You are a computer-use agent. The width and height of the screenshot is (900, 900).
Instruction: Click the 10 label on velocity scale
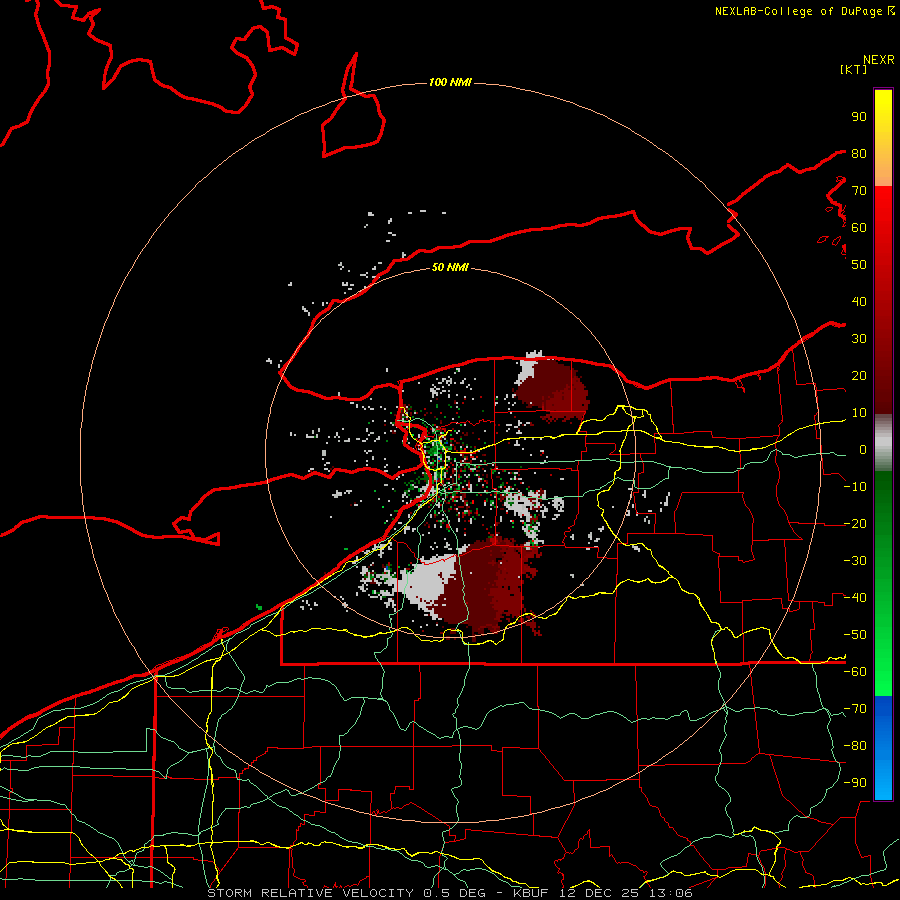(x=859, y=413)
